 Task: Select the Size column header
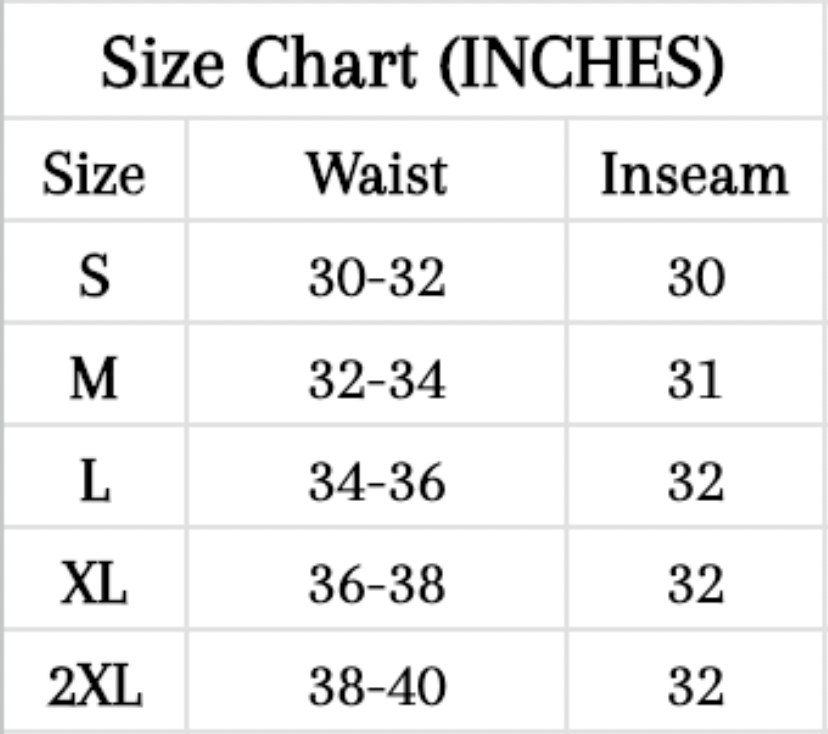pyautogui.click(x=94, y=174)
